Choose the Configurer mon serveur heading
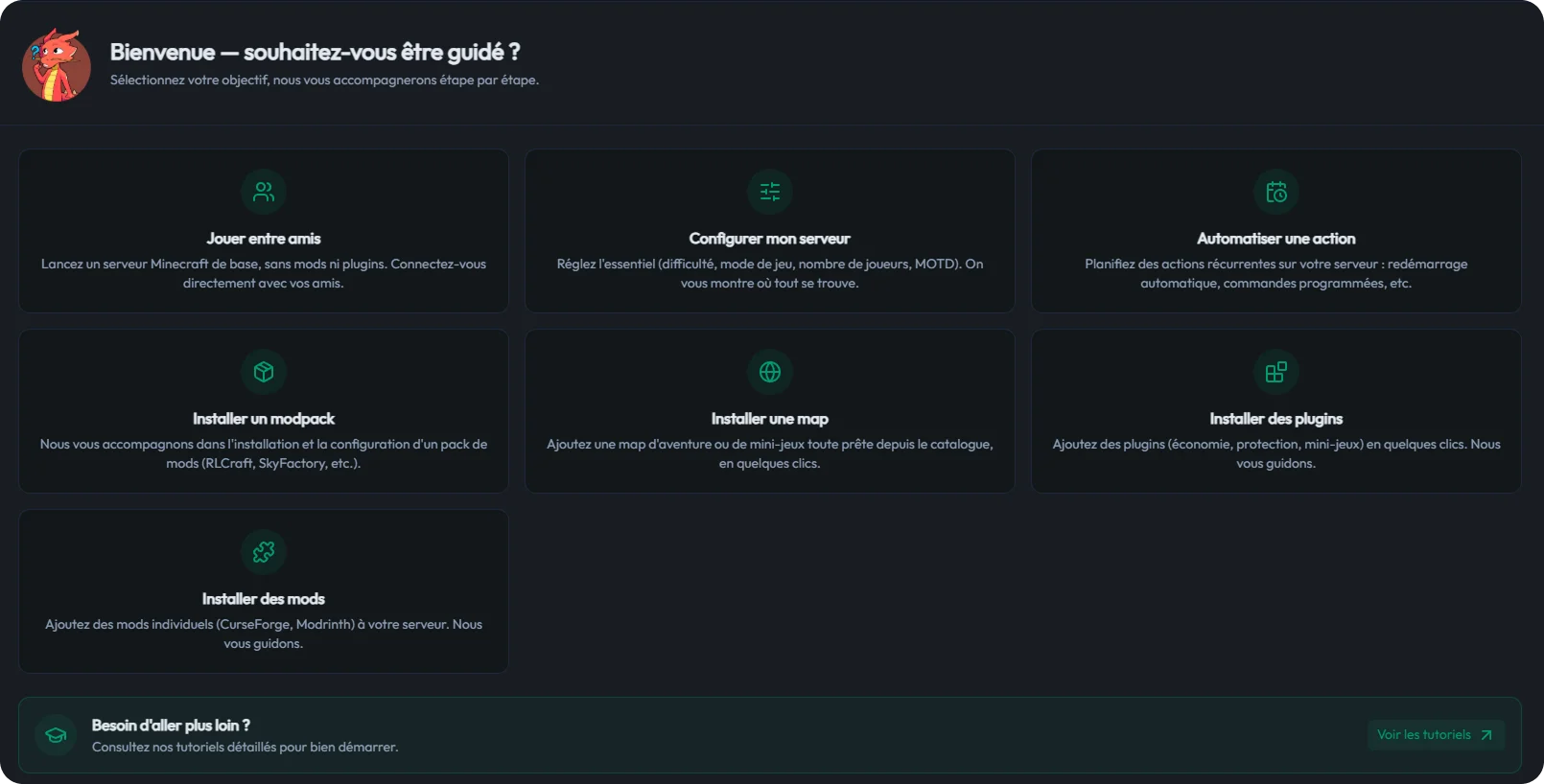 770,239
